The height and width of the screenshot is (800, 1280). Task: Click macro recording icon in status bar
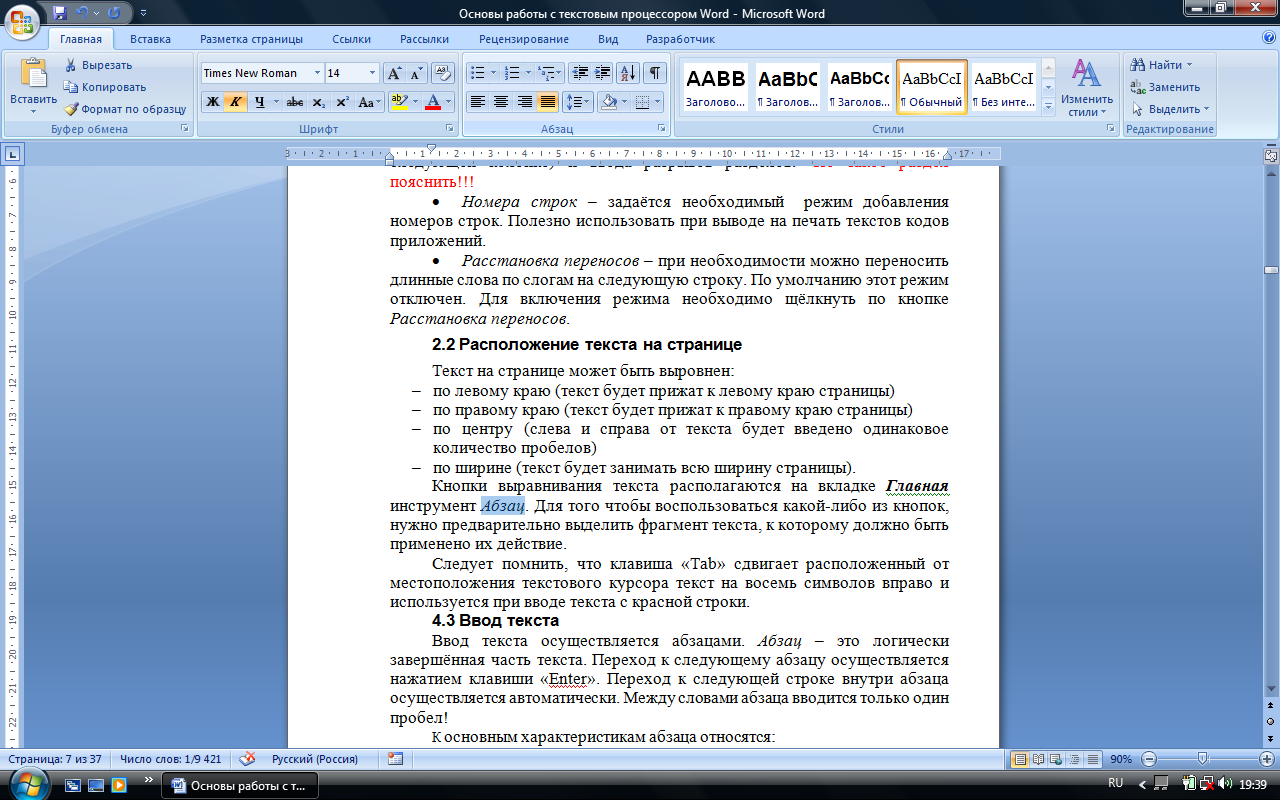tap(395, 759)
